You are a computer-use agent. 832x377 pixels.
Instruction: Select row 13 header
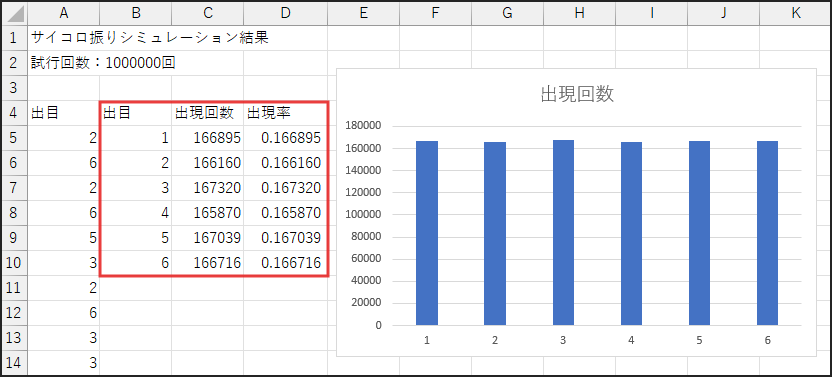[14, 337]
